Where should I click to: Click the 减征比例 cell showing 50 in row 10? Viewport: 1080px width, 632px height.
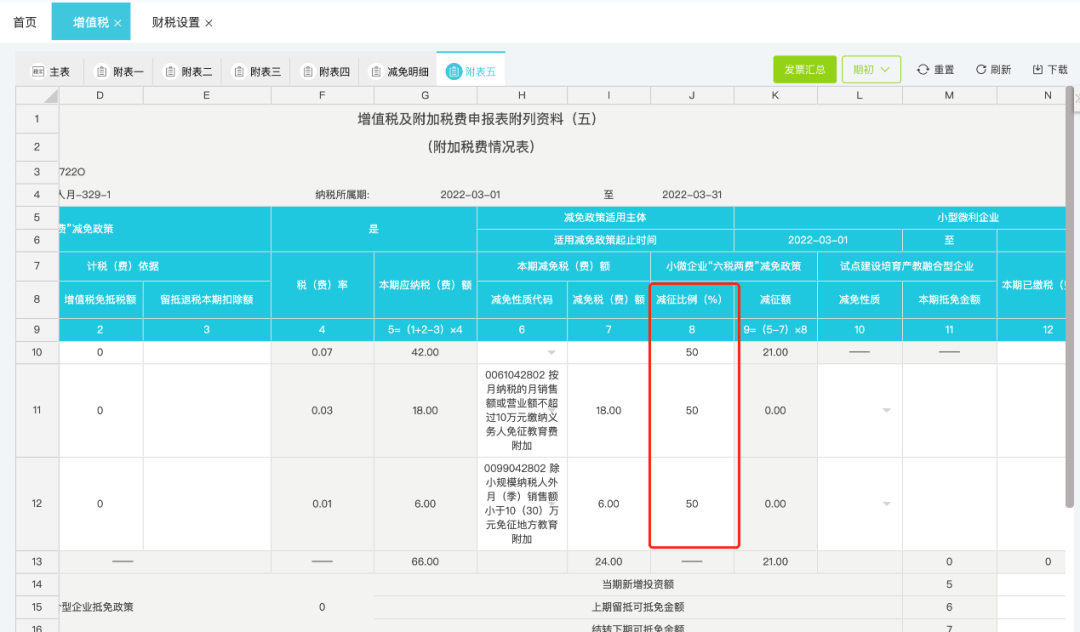pos(692,352)
